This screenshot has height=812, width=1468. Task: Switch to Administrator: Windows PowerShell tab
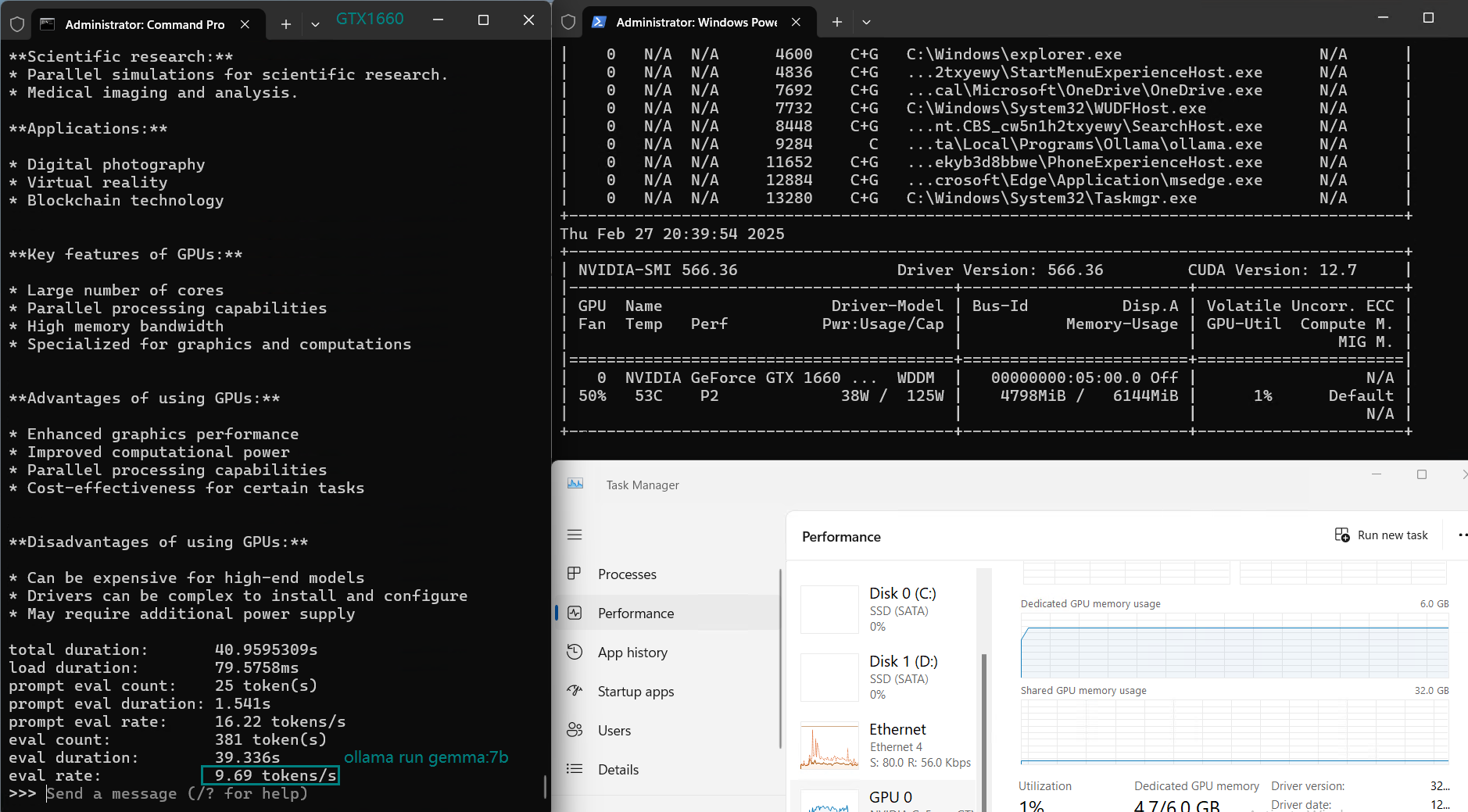point(695,22)
